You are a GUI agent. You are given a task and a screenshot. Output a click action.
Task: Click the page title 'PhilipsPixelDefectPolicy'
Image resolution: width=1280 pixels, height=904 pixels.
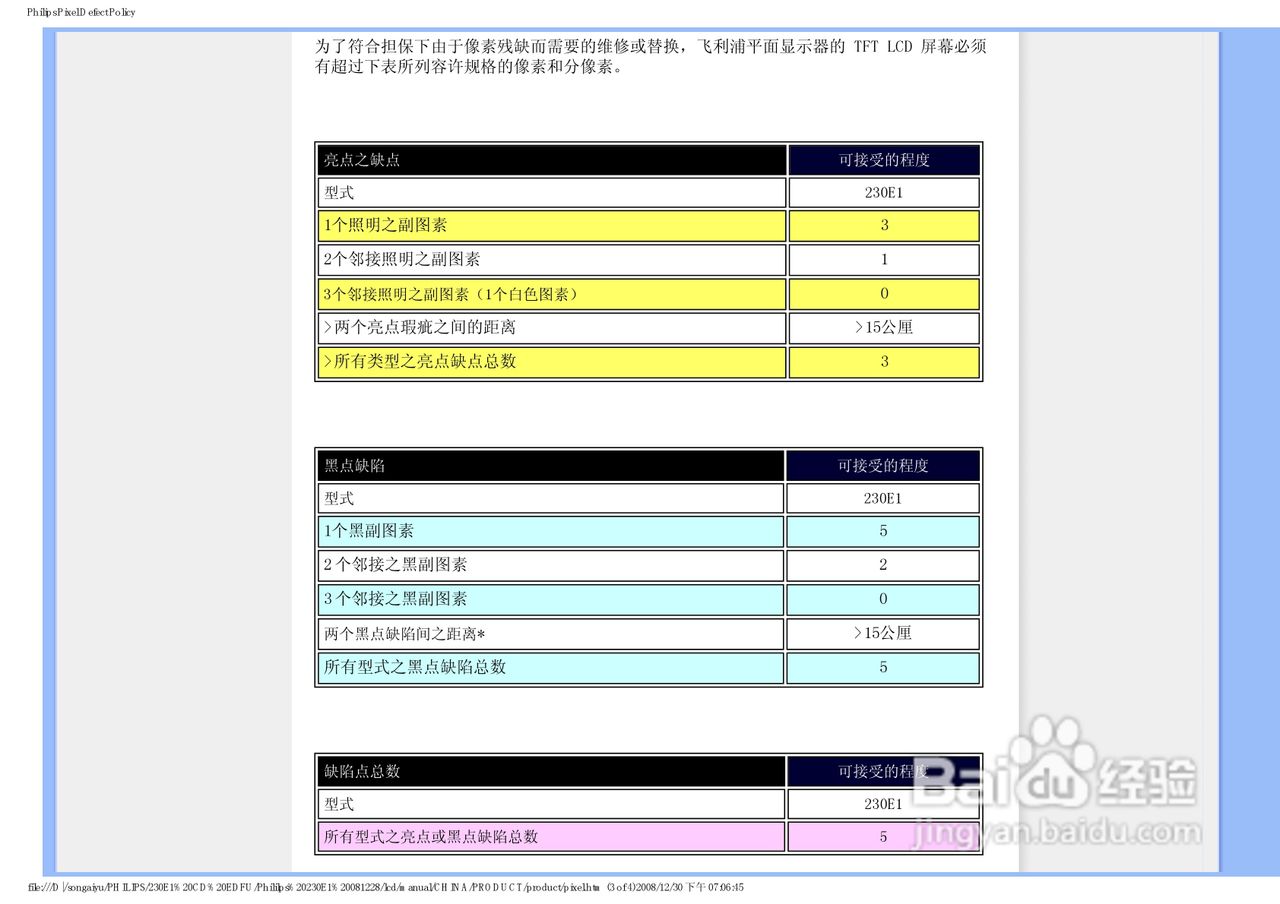click(81, 12)
